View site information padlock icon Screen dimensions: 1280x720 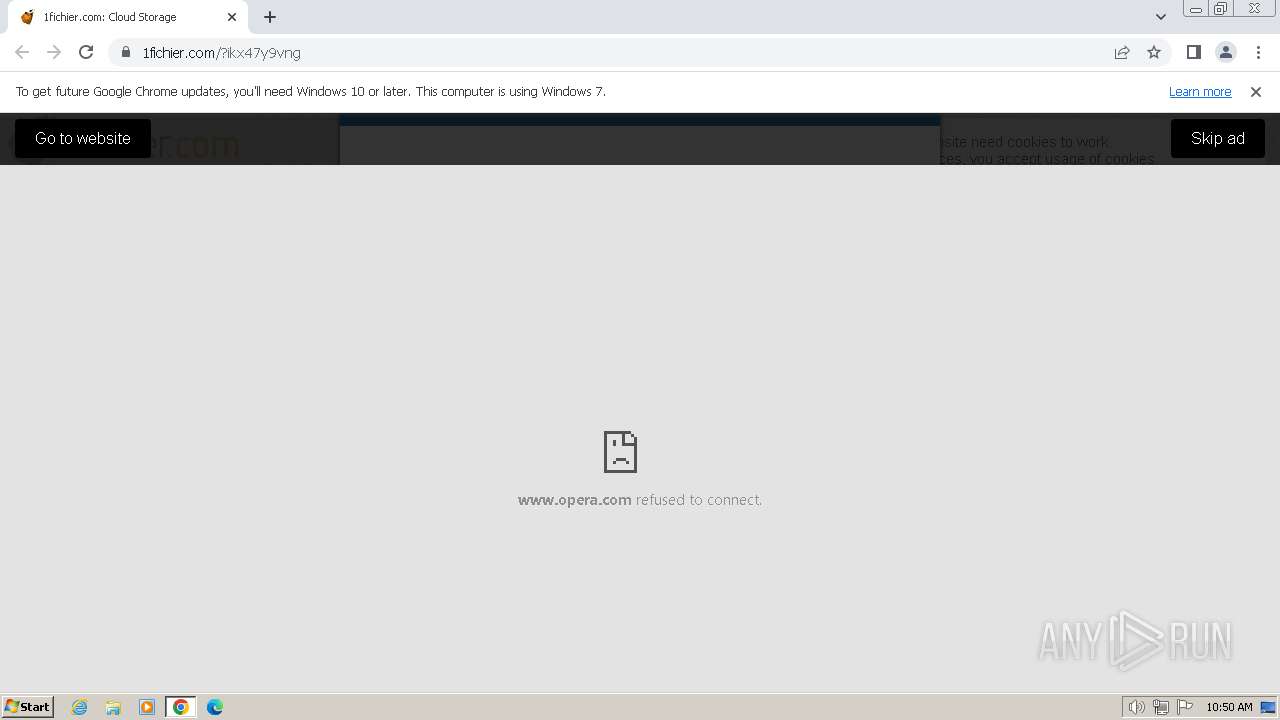click(x=126, y=52)
